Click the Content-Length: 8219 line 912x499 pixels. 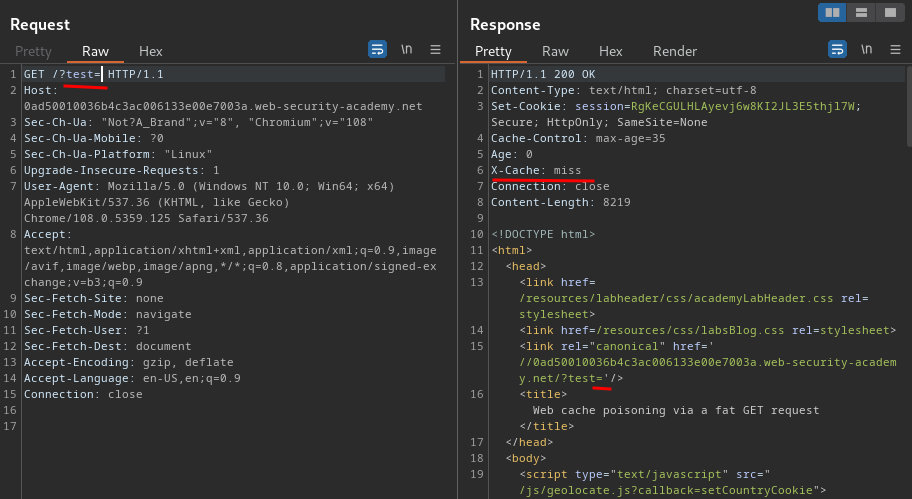click(561, 202)
